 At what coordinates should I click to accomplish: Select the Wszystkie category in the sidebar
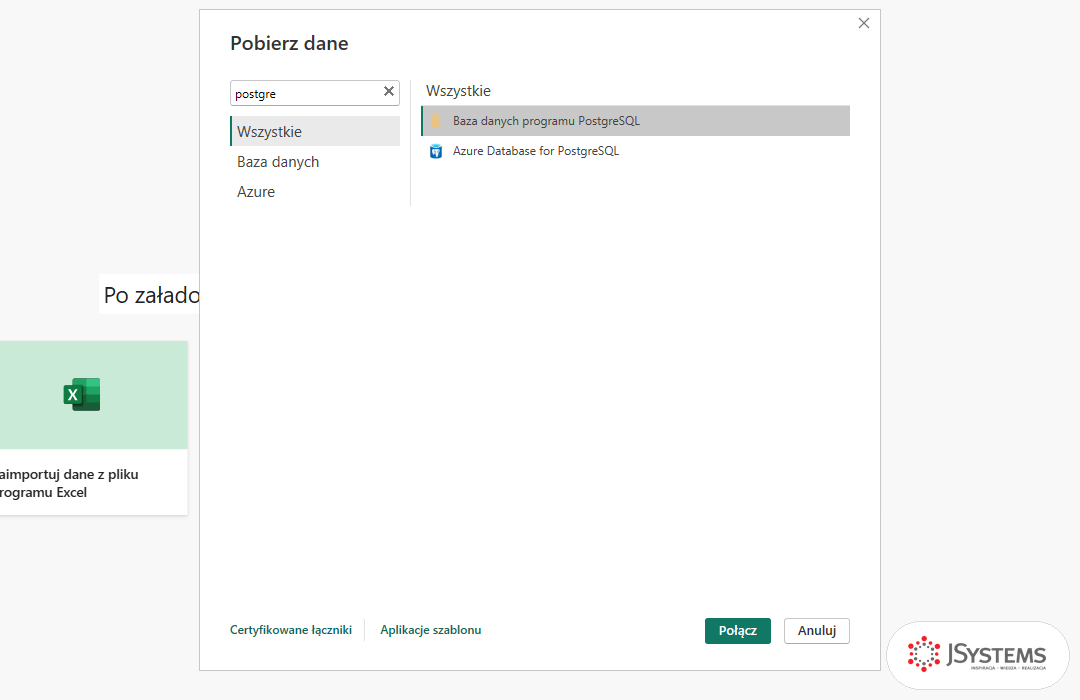click(x=315, y=131)
